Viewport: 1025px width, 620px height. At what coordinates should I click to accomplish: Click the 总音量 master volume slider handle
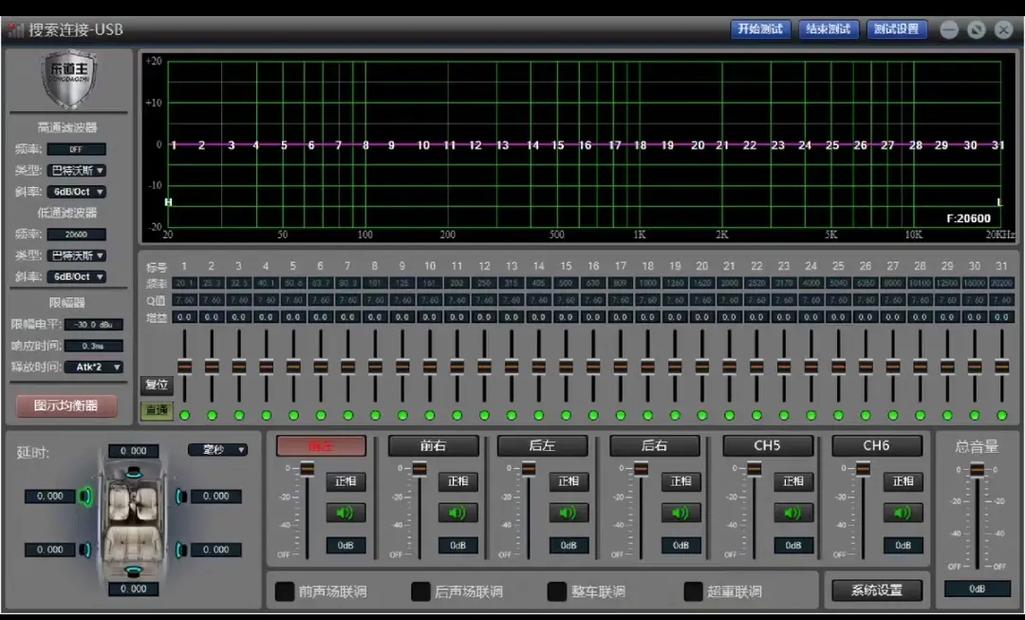pos(977,470)
